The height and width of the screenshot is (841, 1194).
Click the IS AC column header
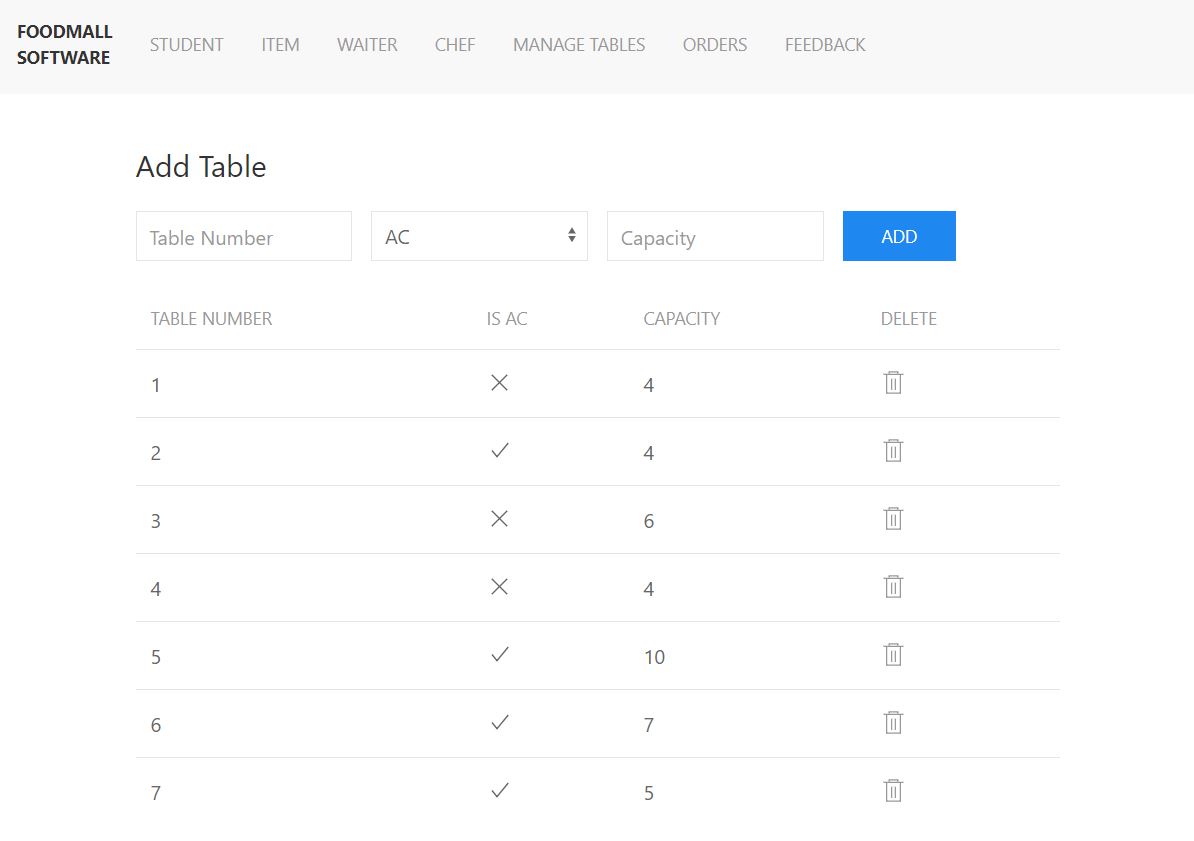tap(507, 318)
